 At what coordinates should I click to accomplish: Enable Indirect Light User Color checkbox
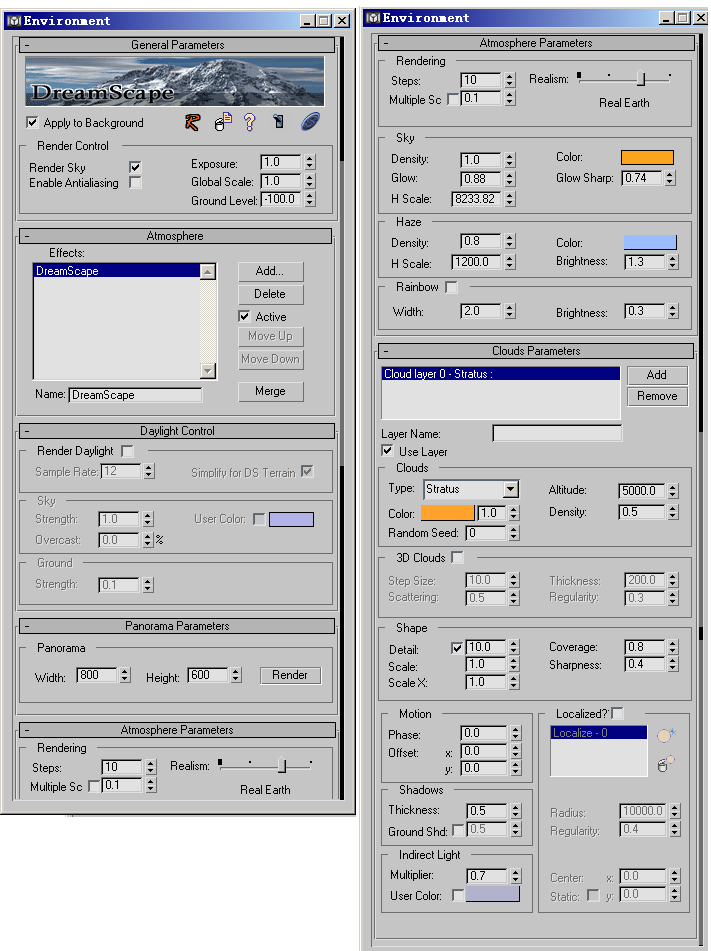pyautogui.click(x=458, y=895)
